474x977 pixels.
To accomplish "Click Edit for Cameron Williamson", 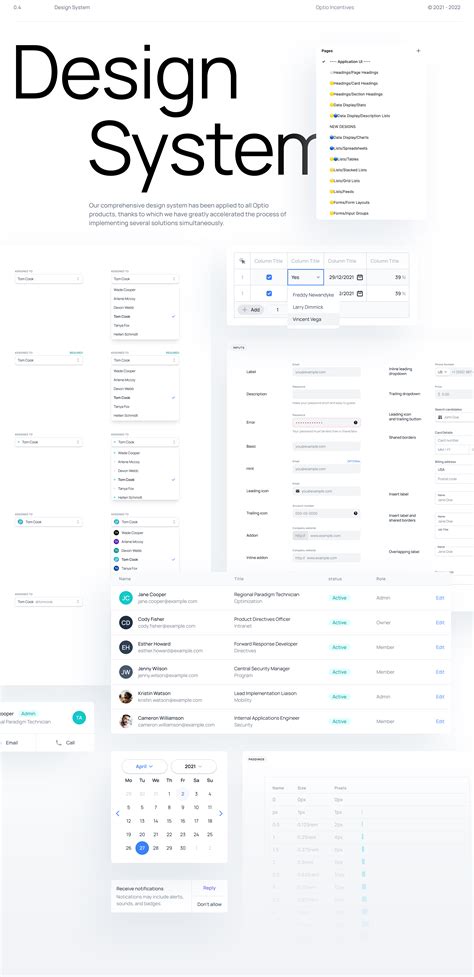I will [x=440, y=721].
